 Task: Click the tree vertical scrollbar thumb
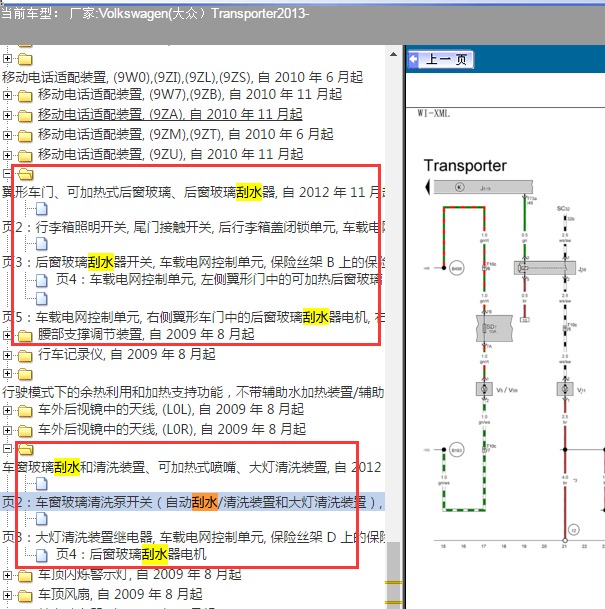click(x=393, y=575)
